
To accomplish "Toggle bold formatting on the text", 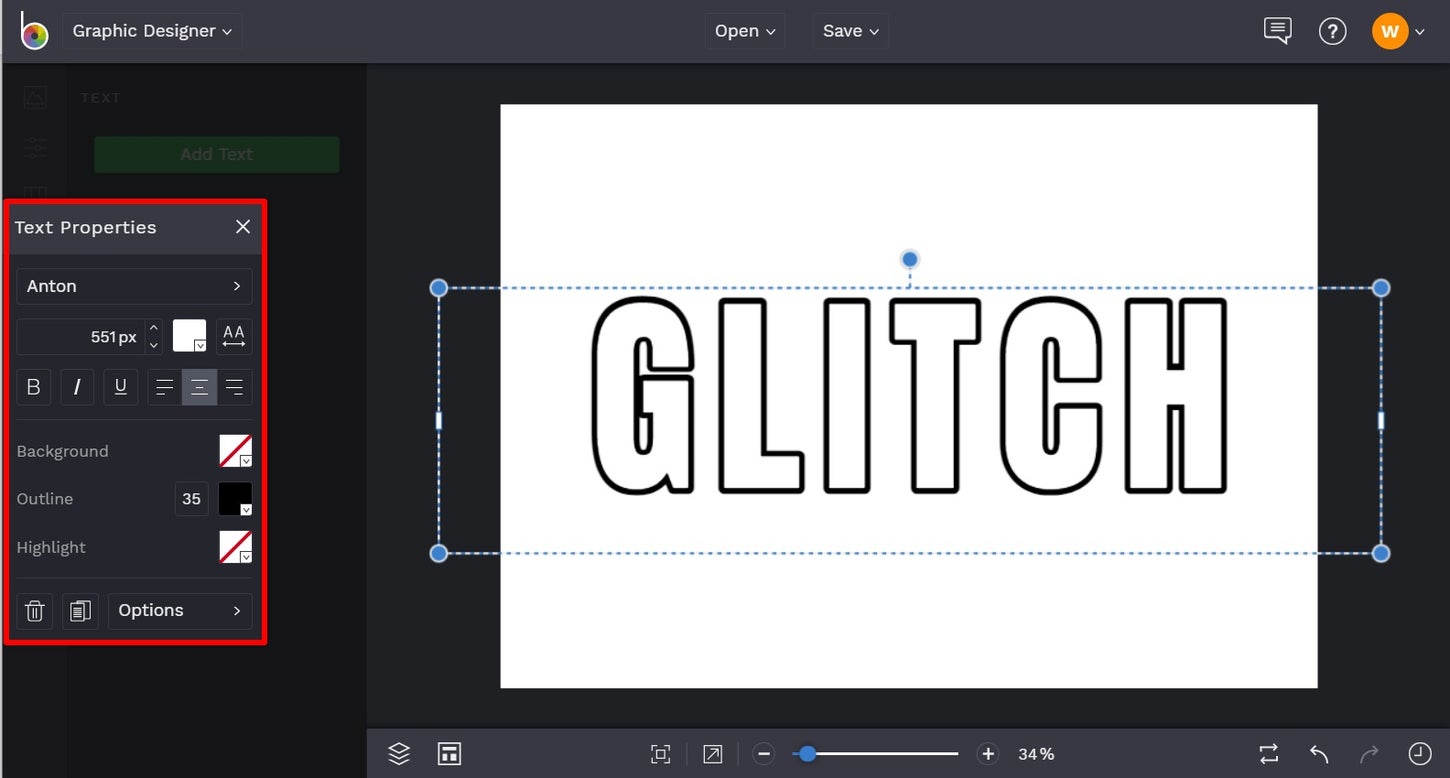I will [x=33, y=387].
